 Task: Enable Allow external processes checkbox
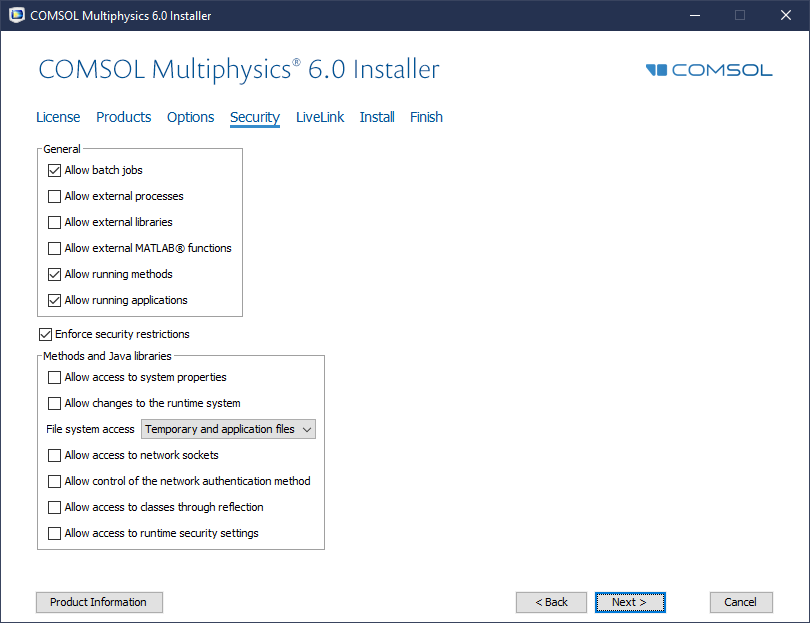coord(55,196)
